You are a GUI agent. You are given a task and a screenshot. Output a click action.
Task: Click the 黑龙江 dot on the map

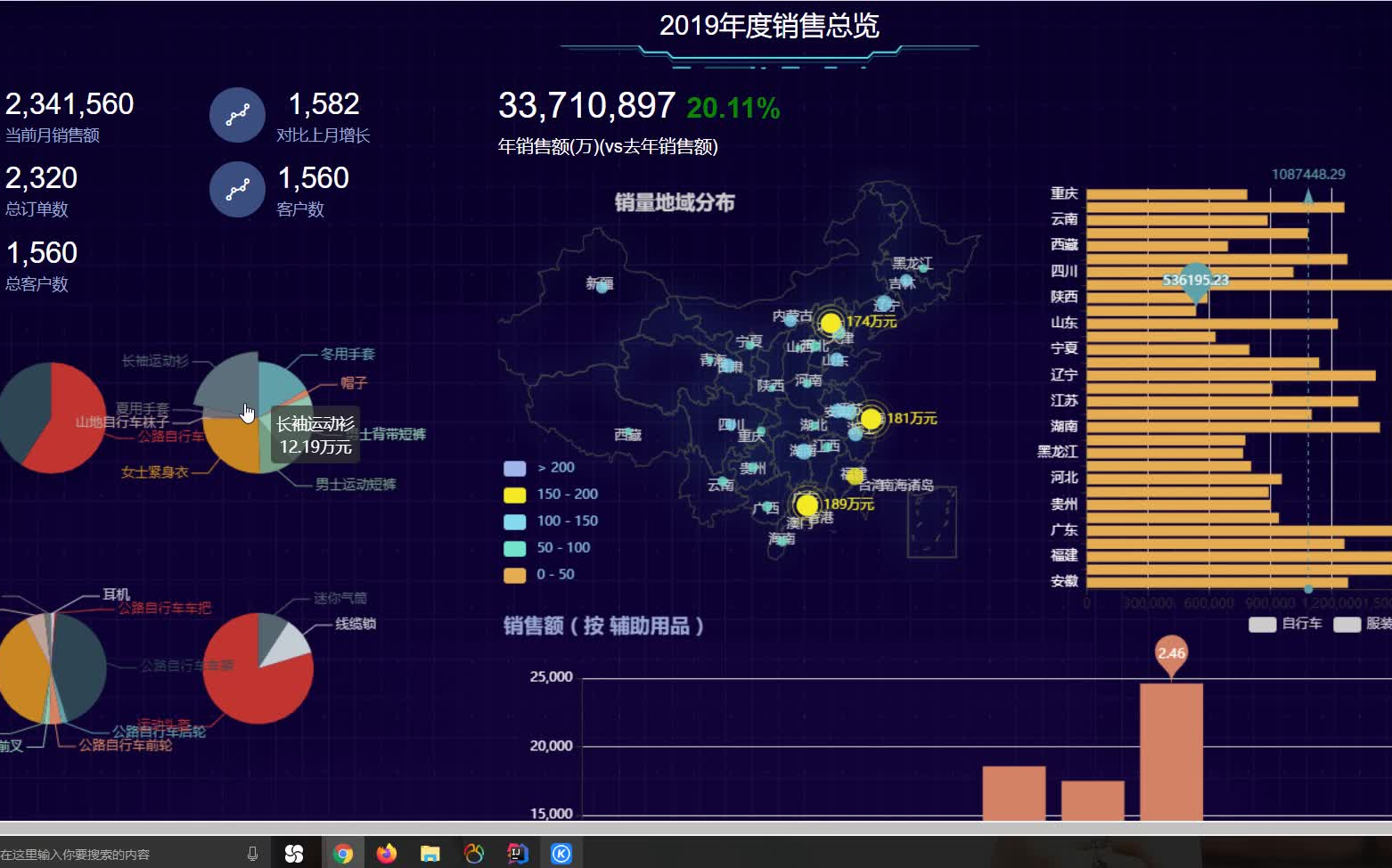[x=923, y=267]
